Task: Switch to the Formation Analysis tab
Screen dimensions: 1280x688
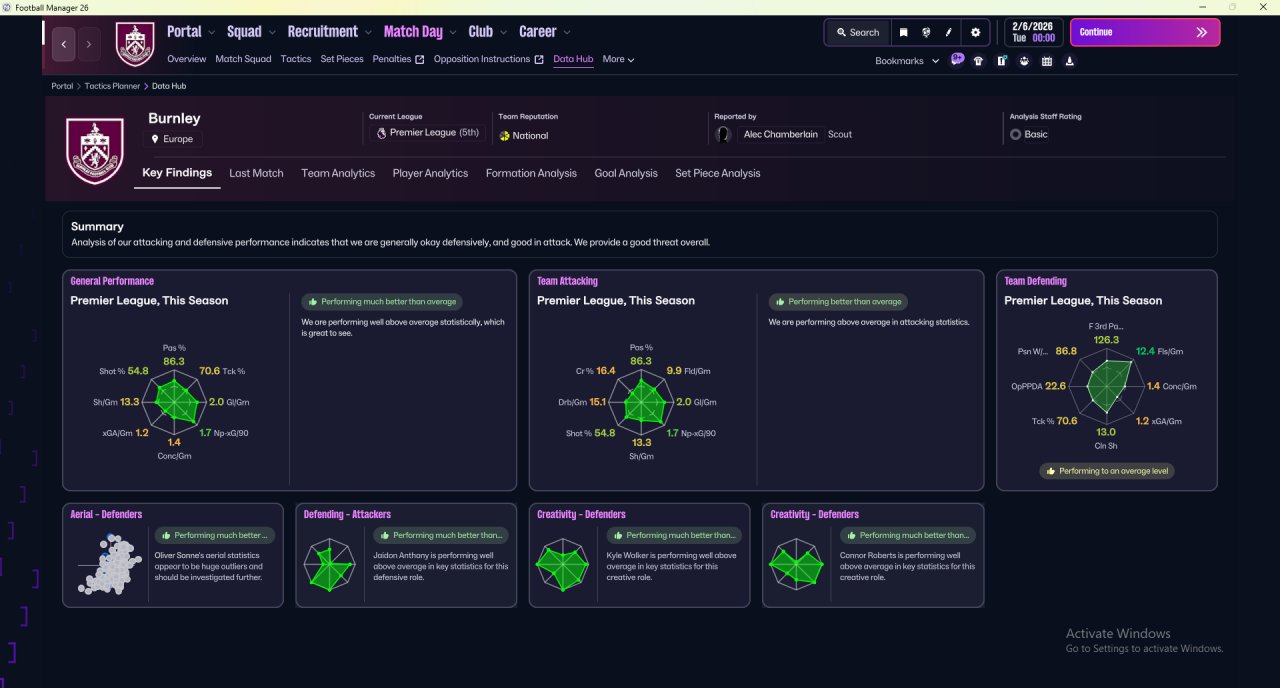Action: [531, 173]
